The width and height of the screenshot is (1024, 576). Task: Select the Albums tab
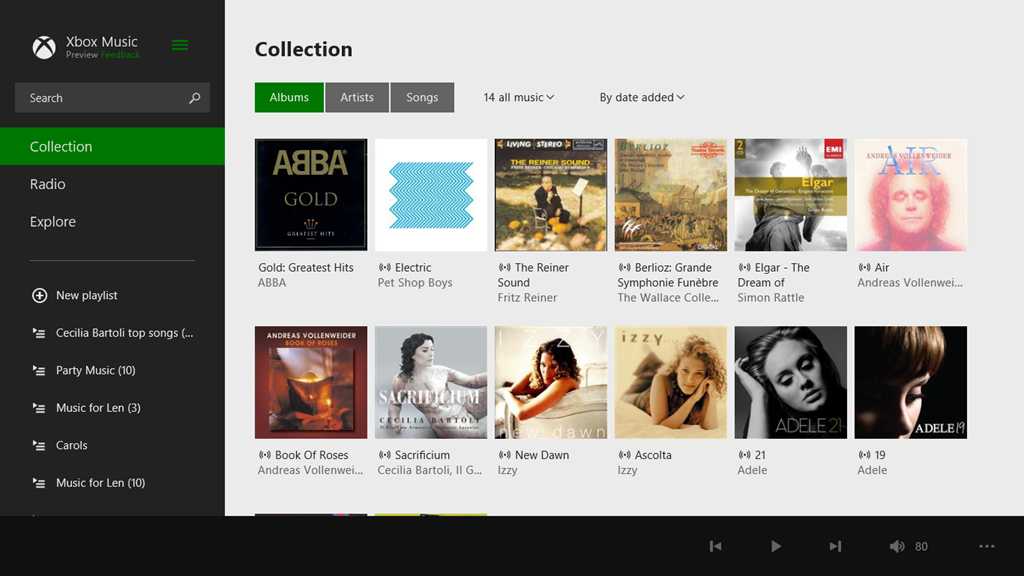click(x=289, y=97)
